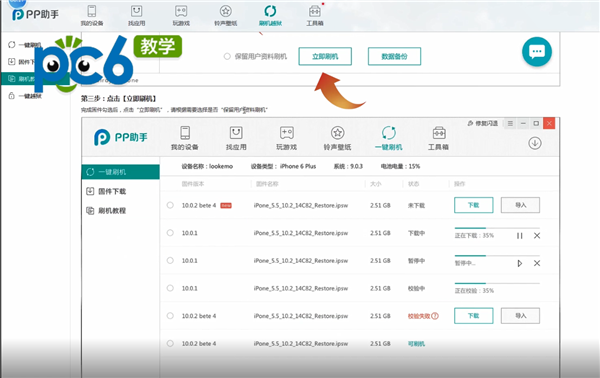Click 铃声壁纸 star icon in tutorial screenshot
Screen dimensions: 600x378
point(338,133)
